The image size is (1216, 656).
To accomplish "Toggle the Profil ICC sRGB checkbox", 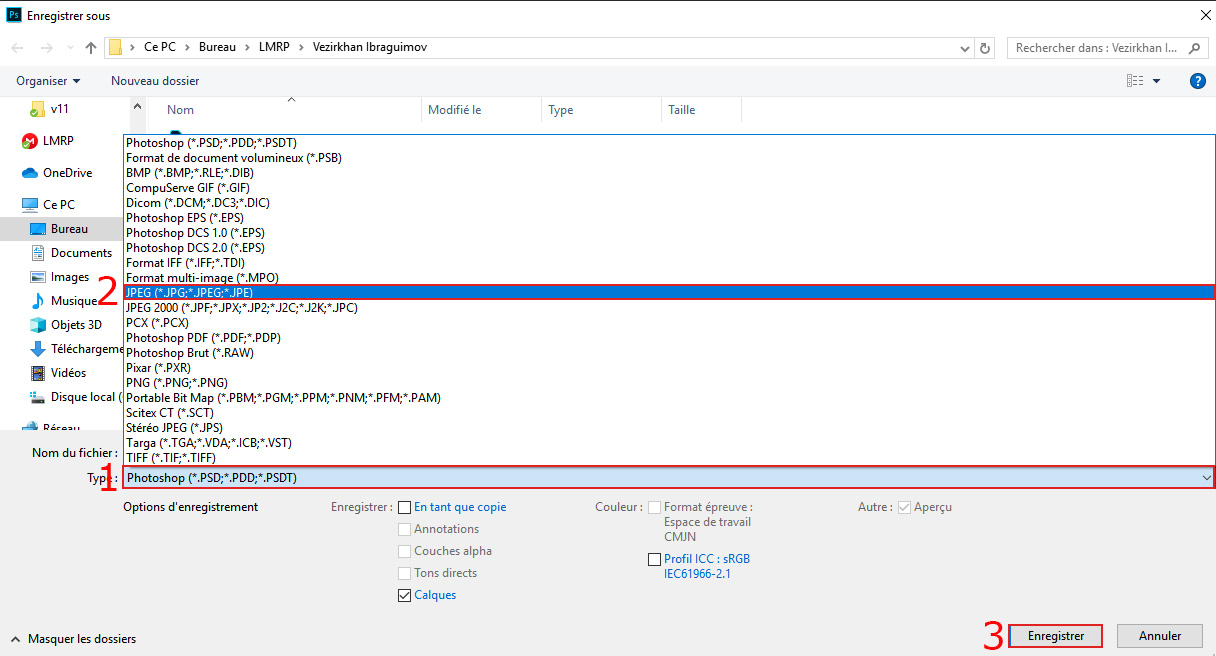I will (655, 559).
